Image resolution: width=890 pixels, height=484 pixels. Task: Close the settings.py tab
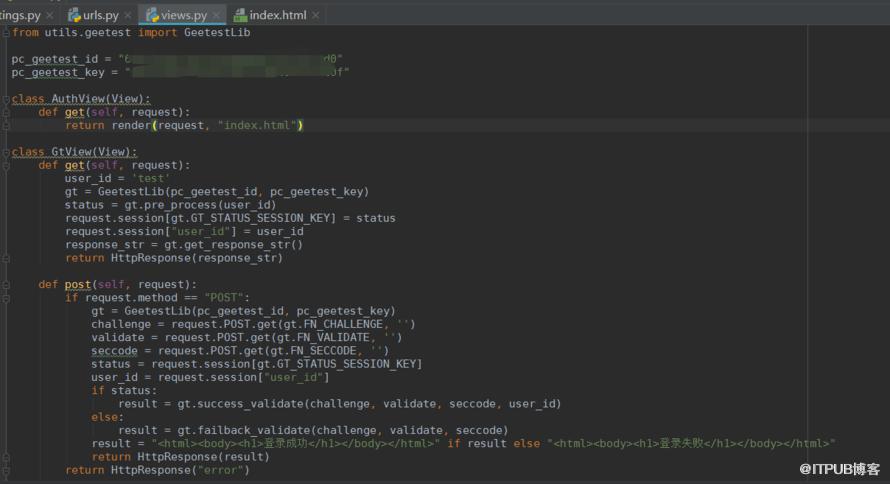[x=50, y=15]
